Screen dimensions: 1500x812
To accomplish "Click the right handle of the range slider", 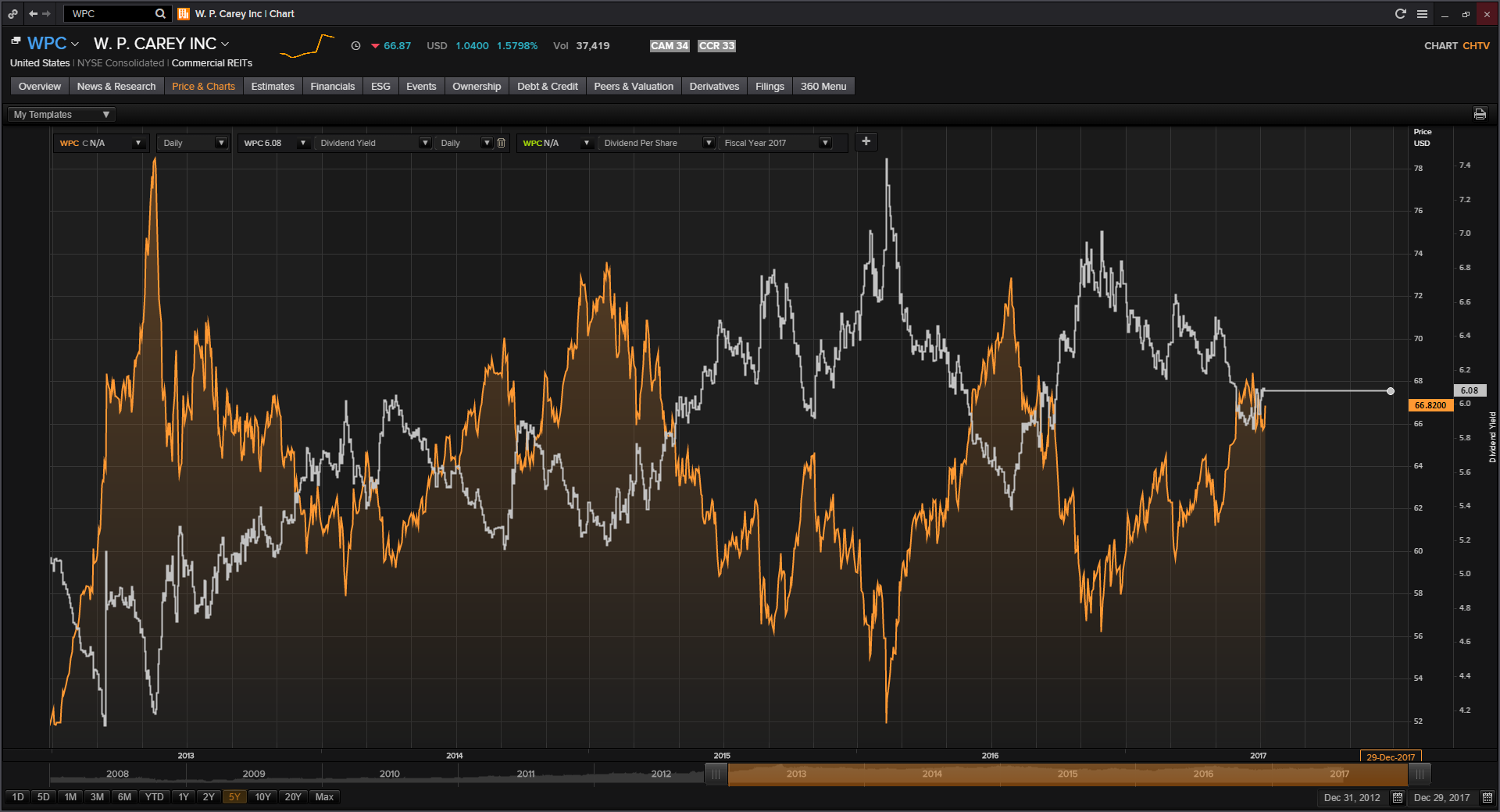I will pyautogui.click(x=1419, y=775).
